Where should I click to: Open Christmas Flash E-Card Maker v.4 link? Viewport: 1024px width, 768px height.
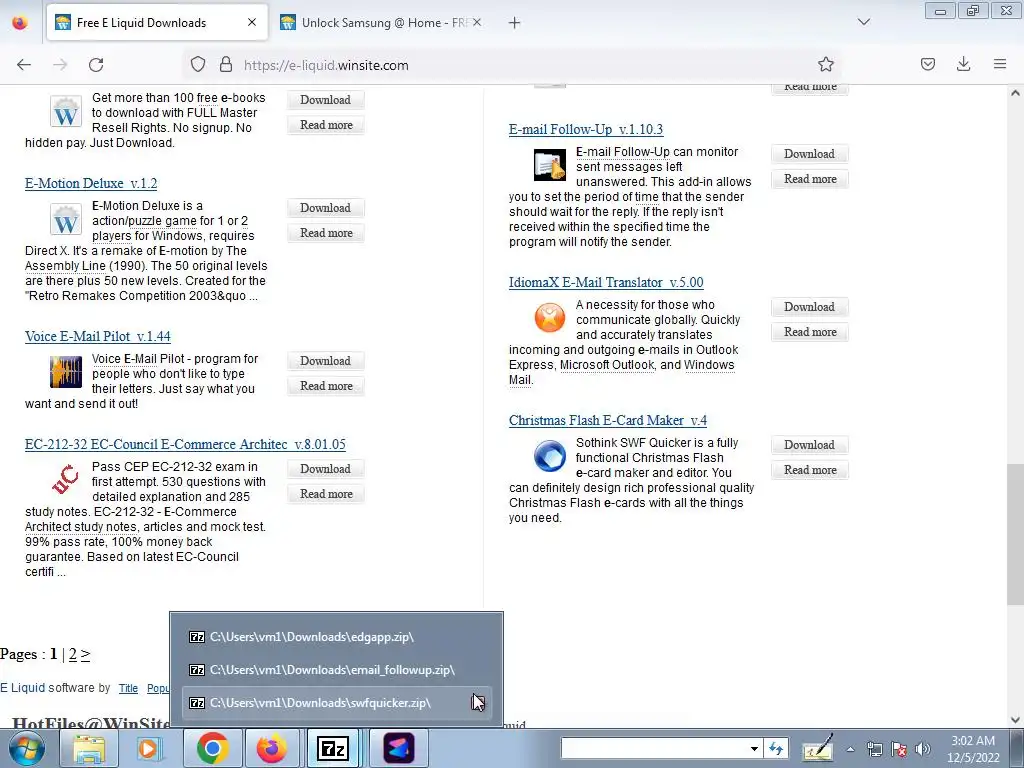(x=608, y=421)
